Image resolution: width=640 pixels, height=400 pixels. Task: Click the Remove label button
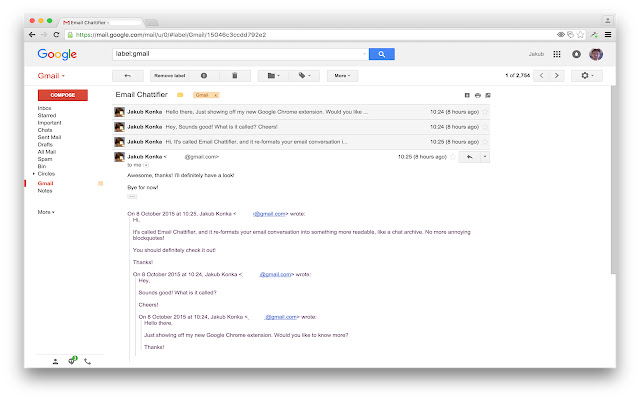(169, 76)
